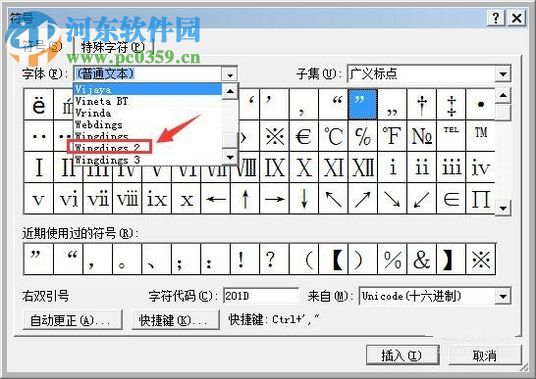536x379 pixels.
Task: Pick the № numero symbol
Action: pyautogui.click(x=422, y=136)
